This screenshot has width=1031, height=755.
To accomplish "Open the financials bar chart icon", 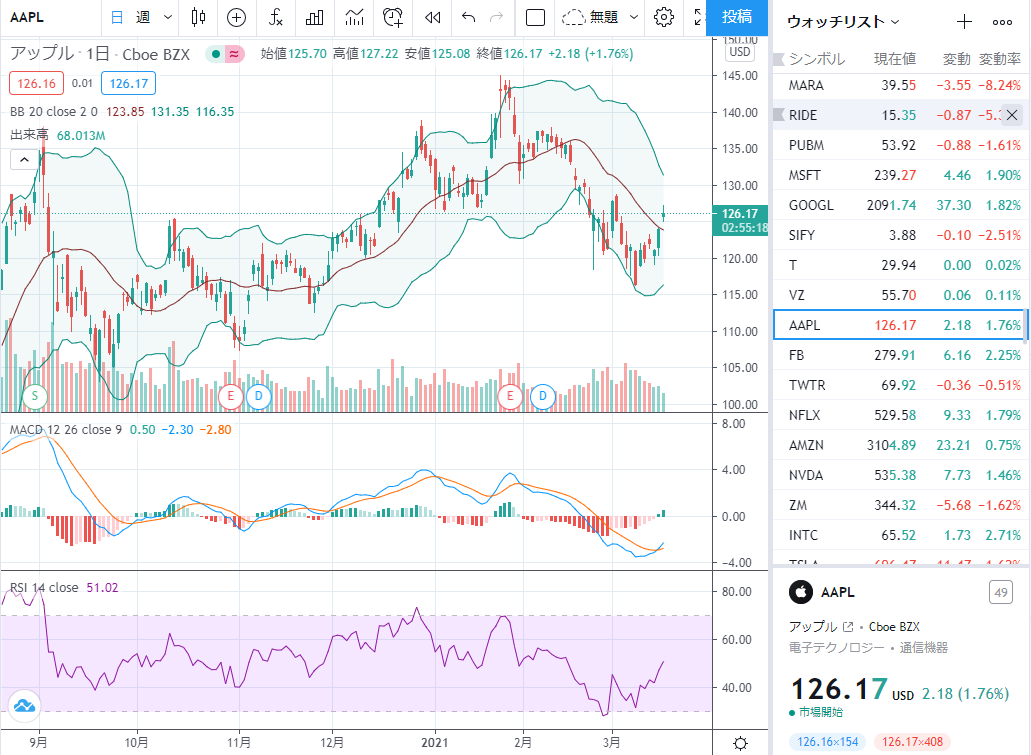I will click(315, 17).
